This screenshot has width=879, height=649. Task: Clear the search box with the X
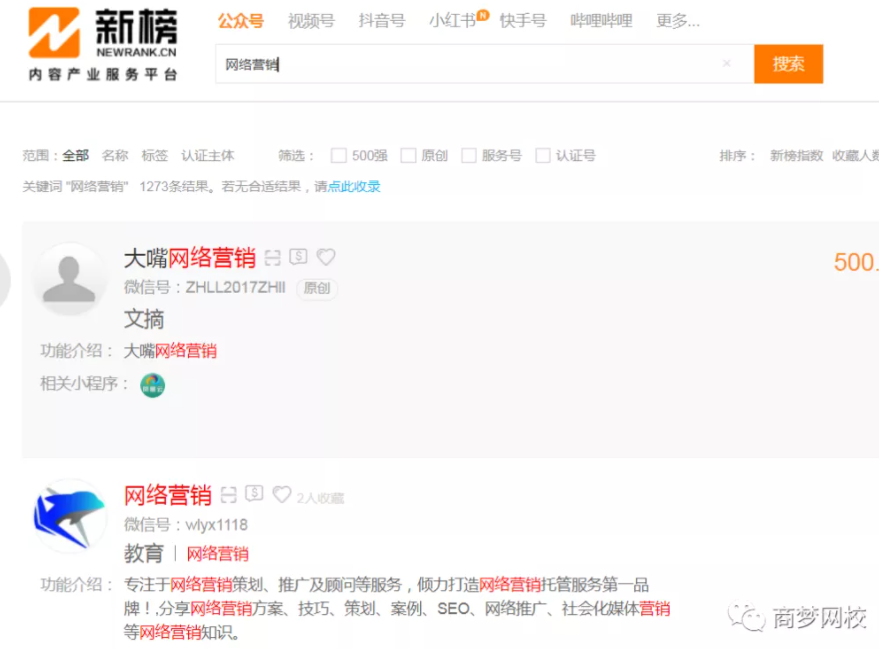tap(727, 63)
